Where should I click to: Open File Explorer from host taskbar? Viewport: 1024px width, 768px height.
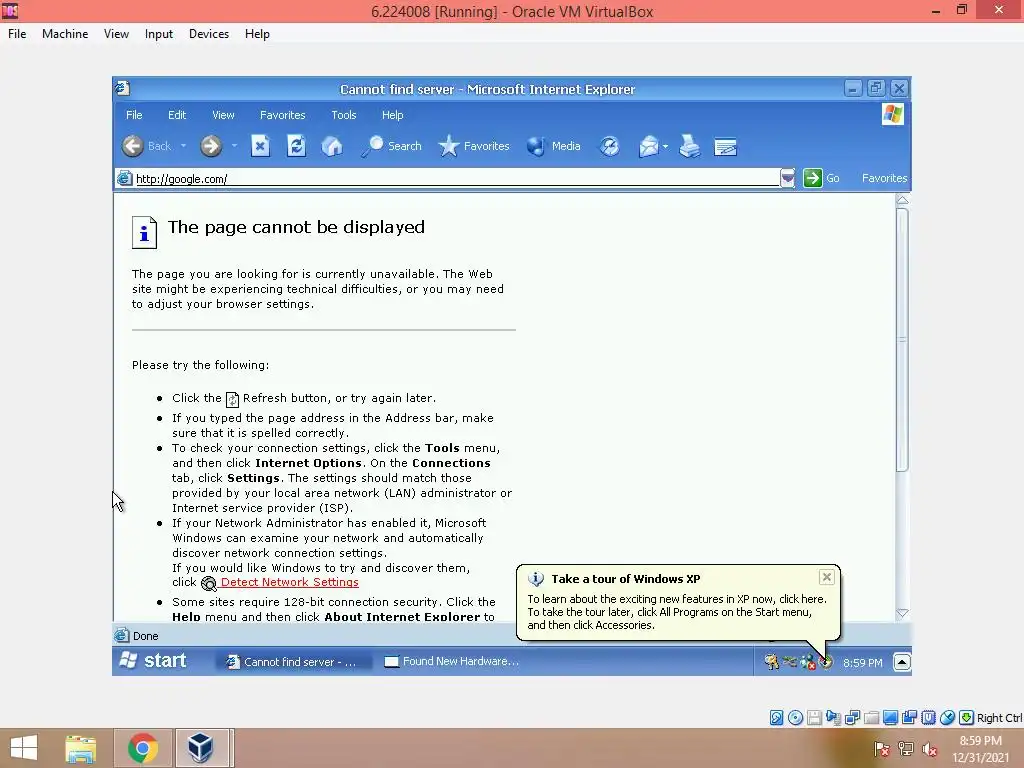[x=81, y=748]
